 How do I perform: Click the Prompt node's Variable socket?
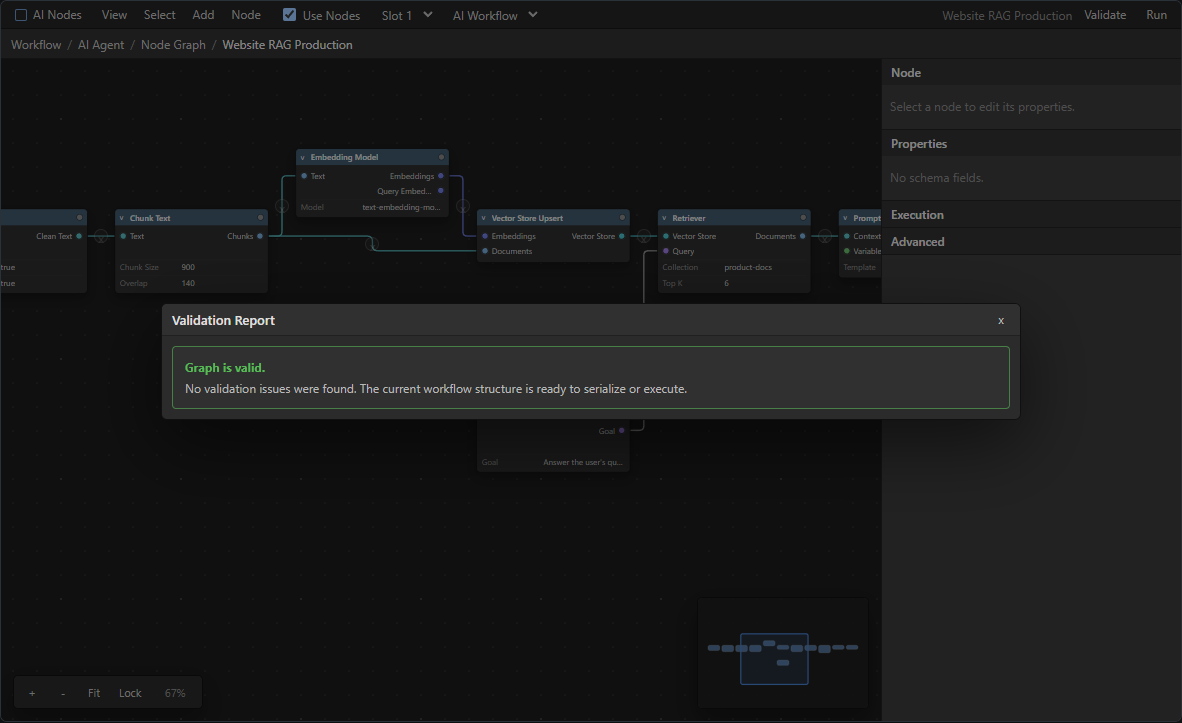click(847, 251)
